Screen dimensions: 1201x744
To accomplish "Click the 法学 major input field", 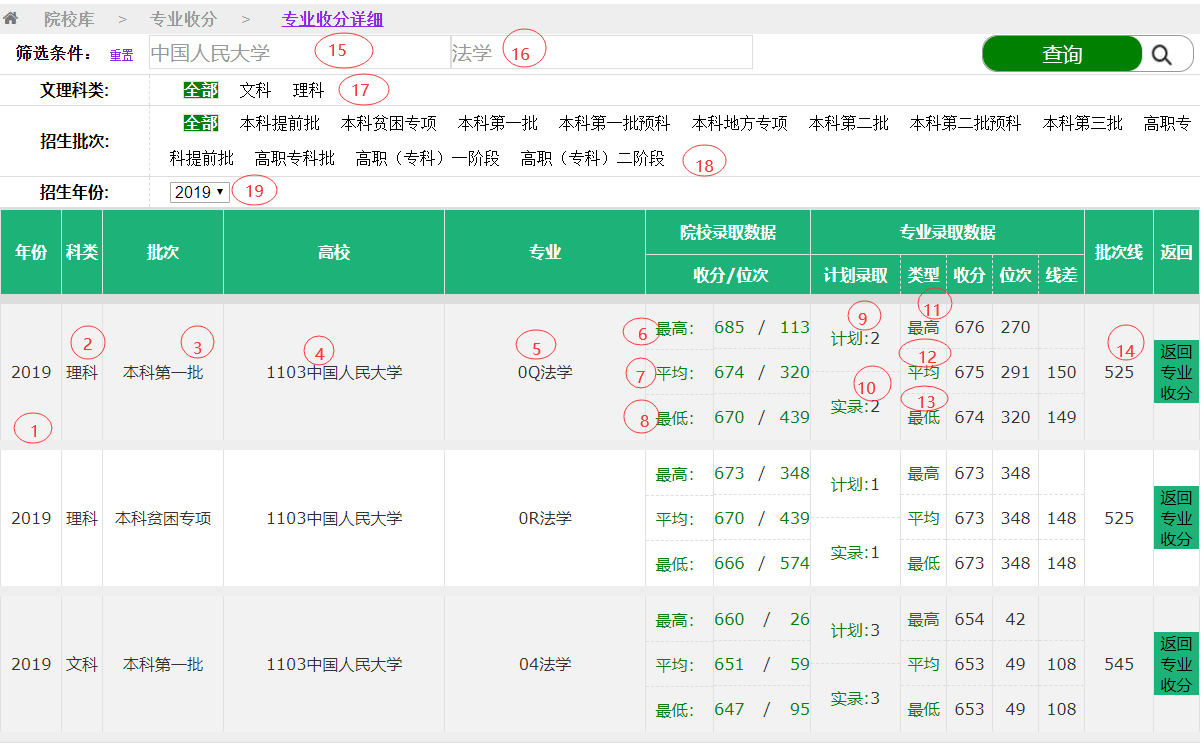I will coord(600,53).
